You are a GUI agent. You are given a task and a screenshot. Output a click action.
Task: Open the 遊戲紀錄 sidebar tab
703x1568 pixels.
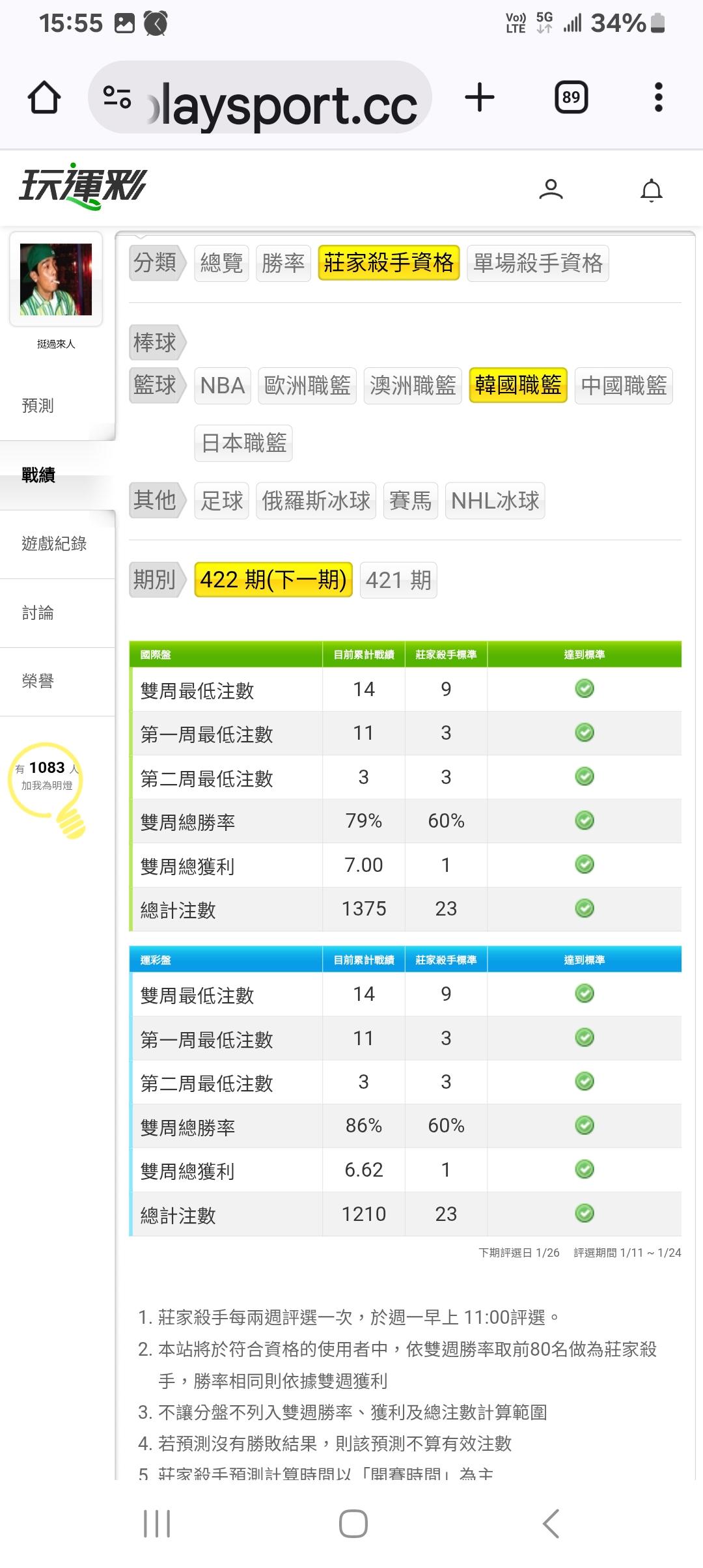click(x=54, y=544)
